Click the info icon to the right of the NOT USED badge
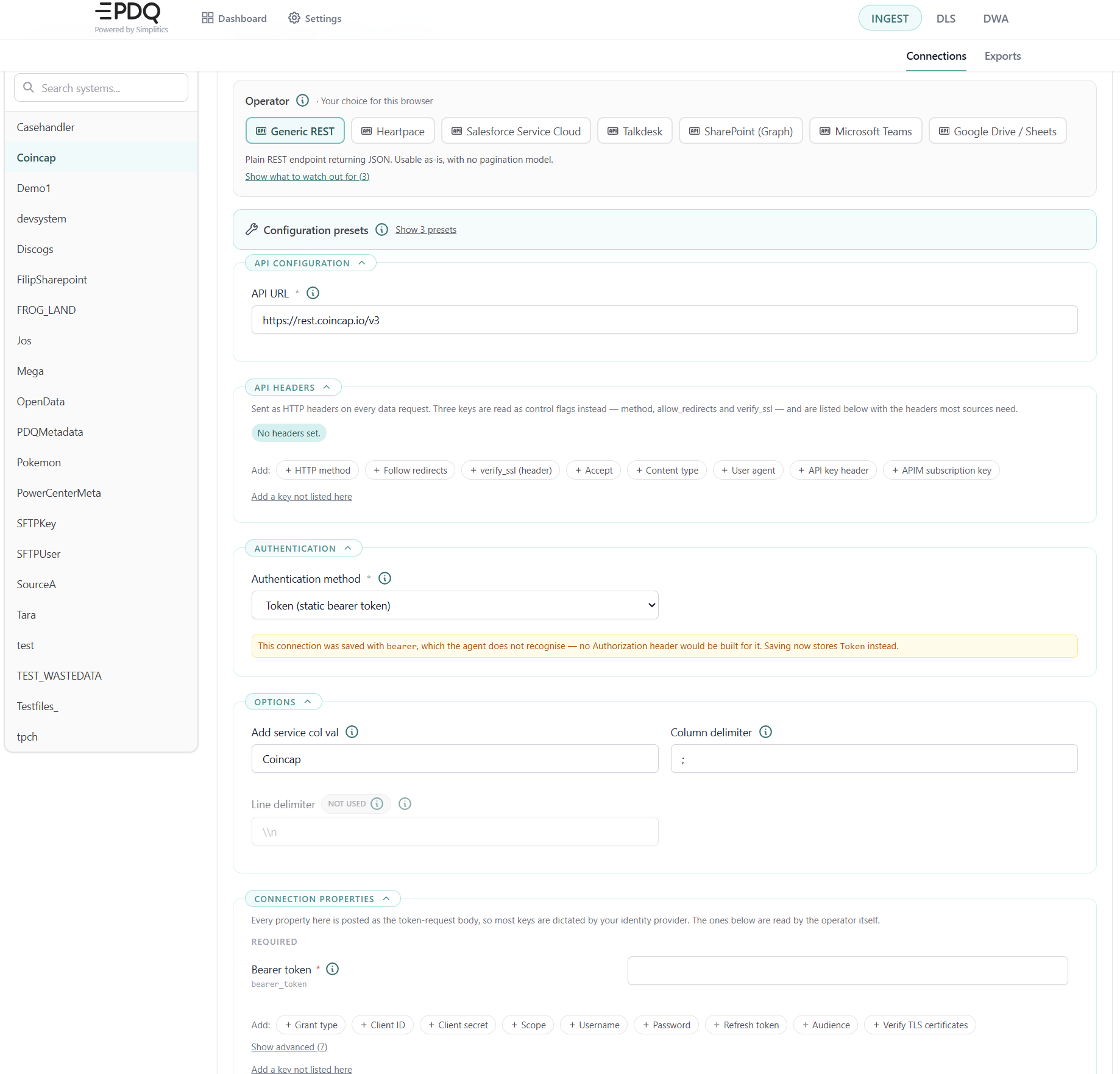This screenshot has width=1120, height=1074. [405, 804]
